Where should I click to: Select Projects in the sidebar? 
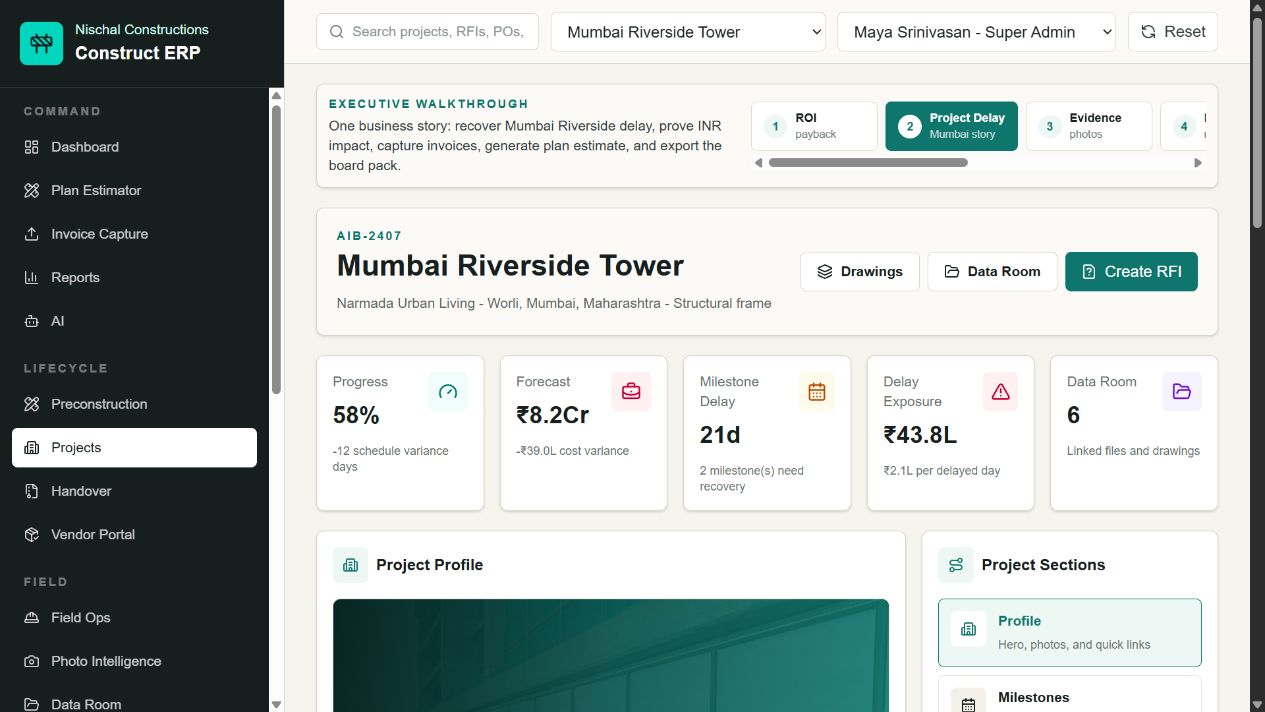[134, 447]
